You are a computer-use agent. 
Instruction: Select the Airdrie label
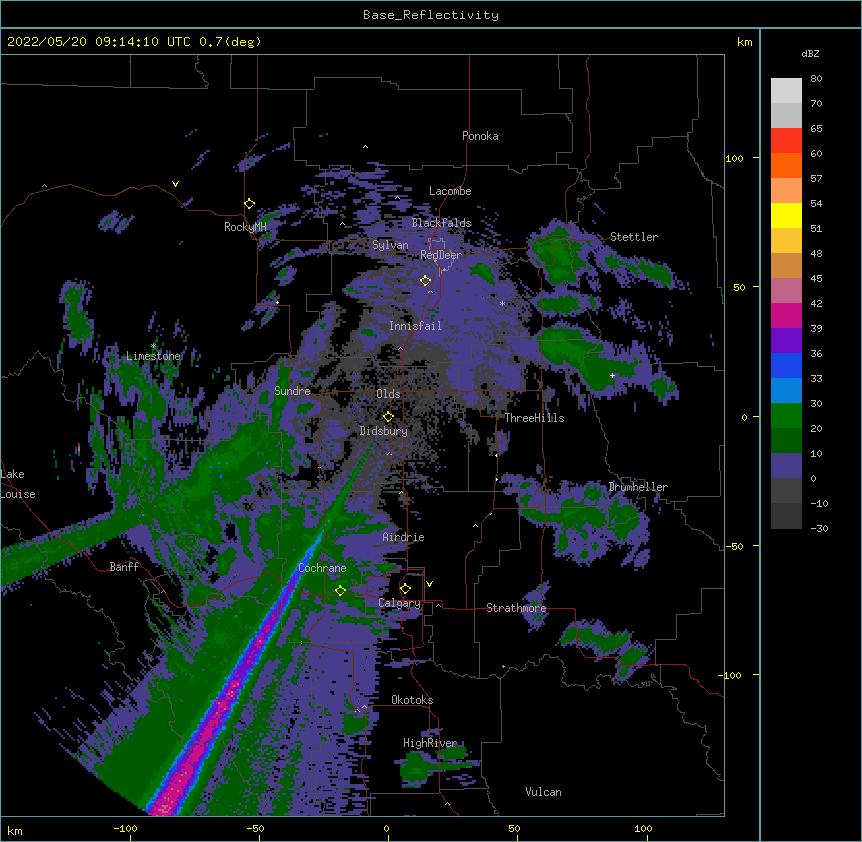pos(404,537)
